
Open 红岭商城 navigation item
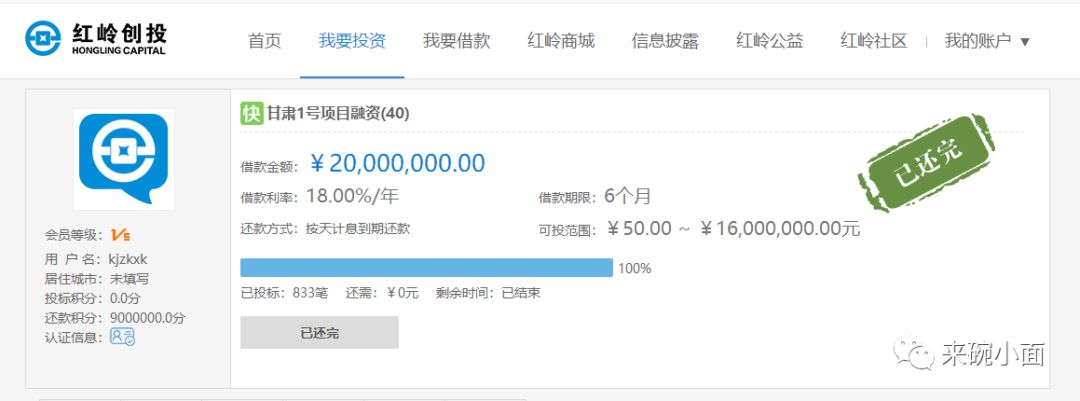pos(561,41)
